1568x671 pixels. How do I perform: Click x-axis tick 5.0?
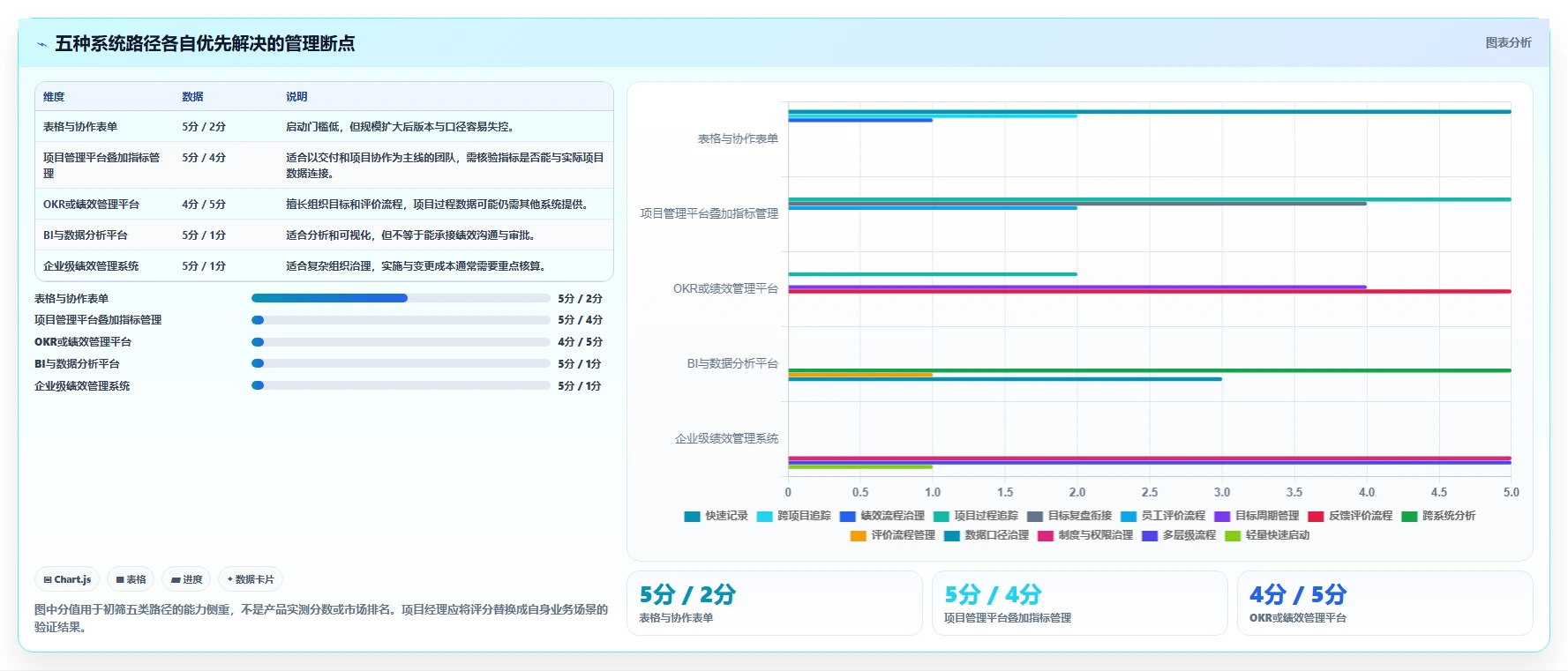point(1512,493)
